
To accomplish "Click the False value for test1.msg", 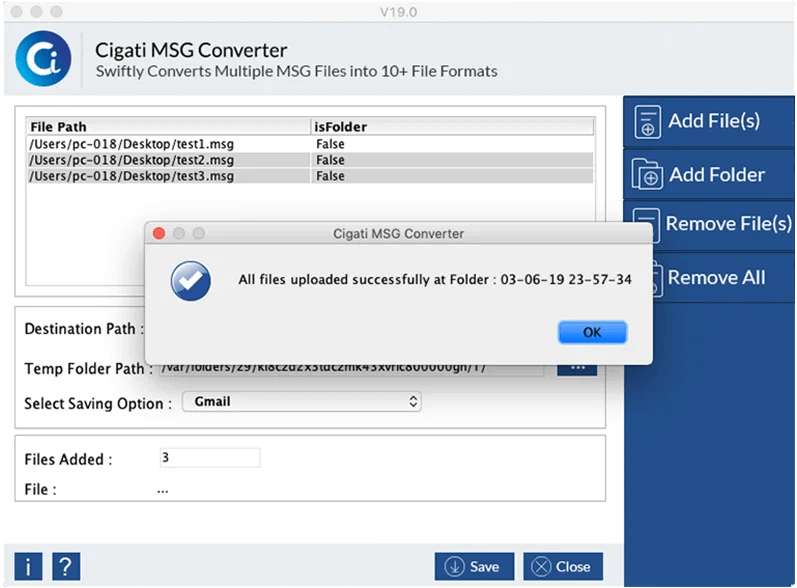I will tap(330, 144).
